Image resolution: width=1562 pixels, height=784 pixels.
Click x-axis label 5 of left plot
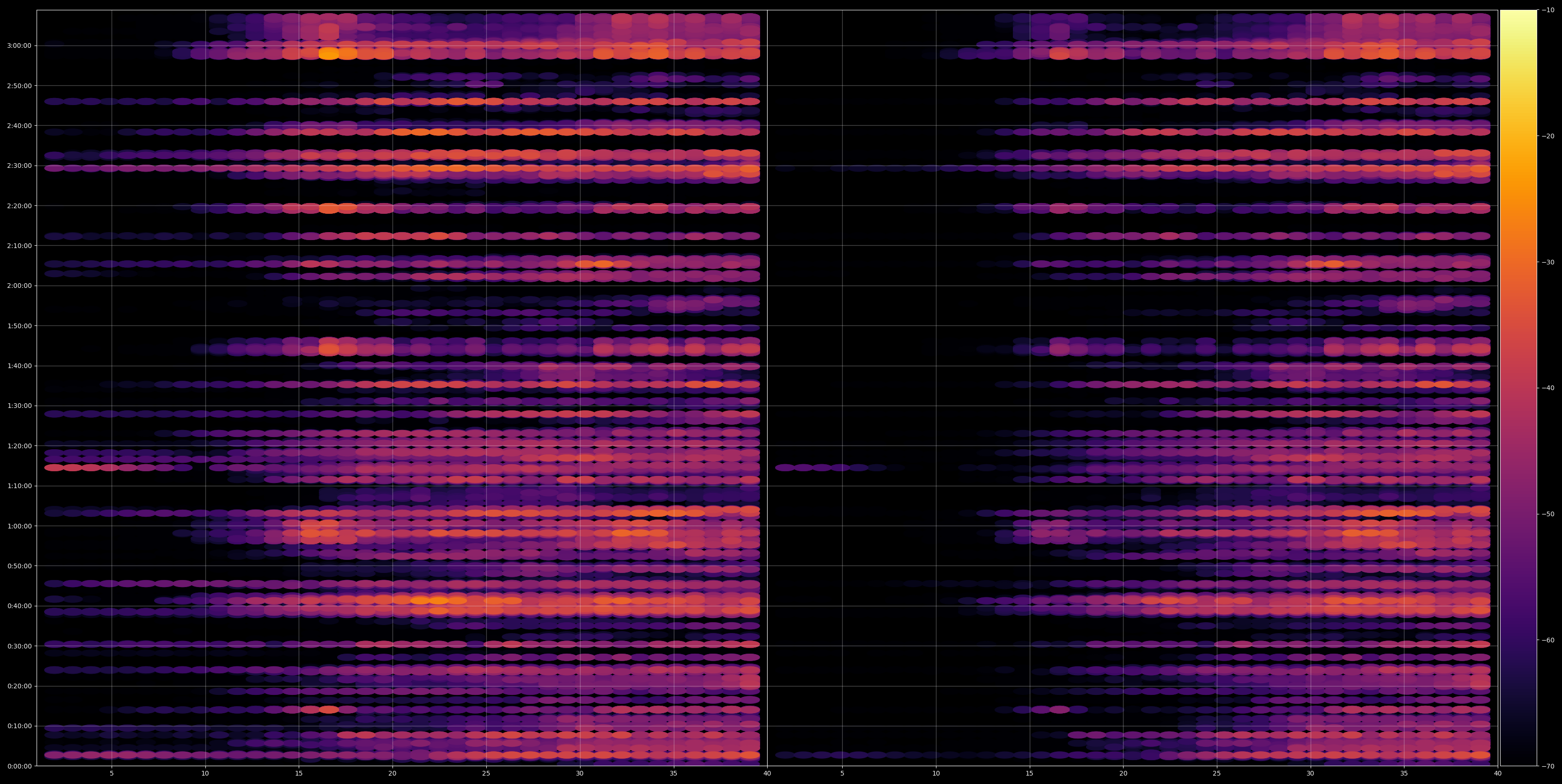[x=112, y=774]
